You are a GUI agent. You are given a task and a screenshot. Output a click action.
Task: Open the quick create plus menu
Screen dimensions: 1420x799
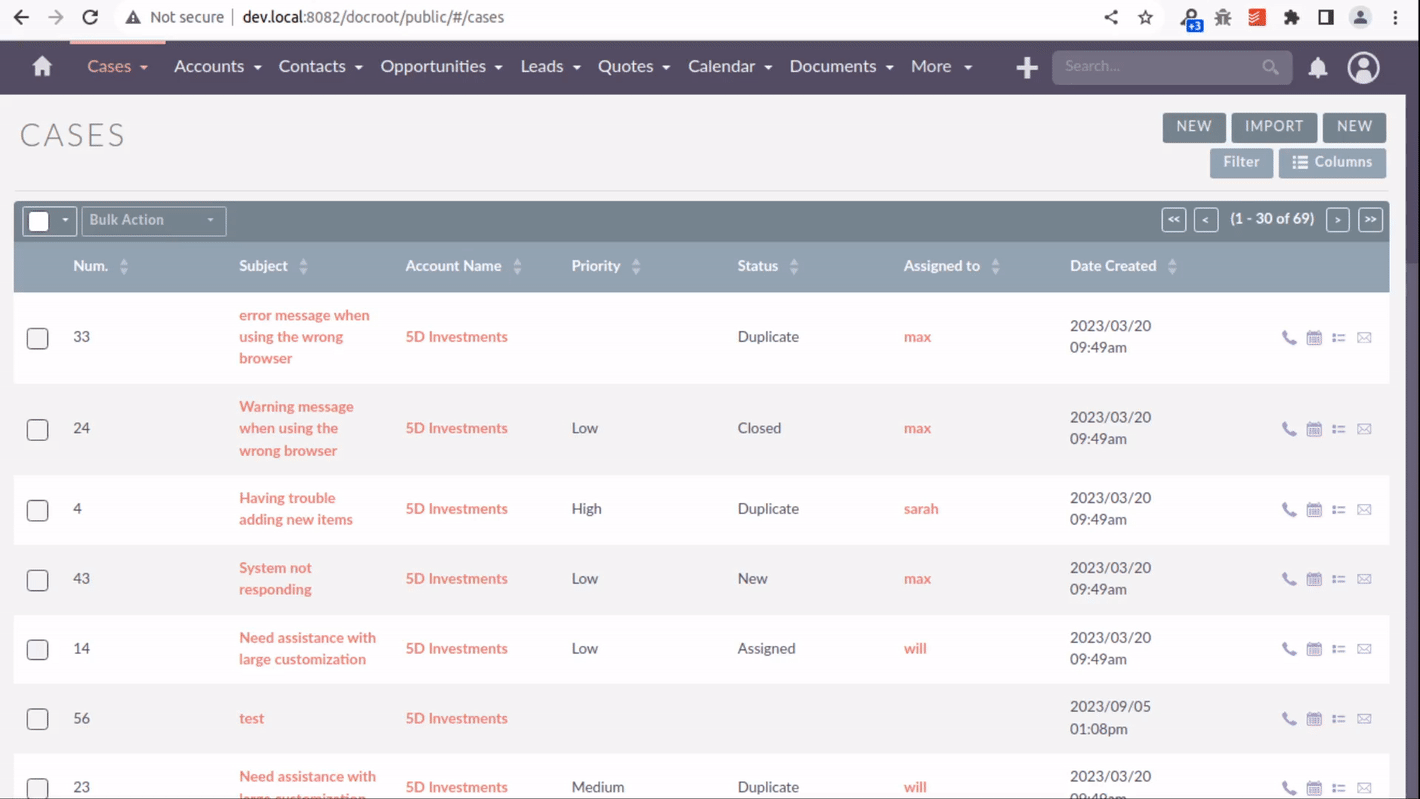tap(1026, 67)
